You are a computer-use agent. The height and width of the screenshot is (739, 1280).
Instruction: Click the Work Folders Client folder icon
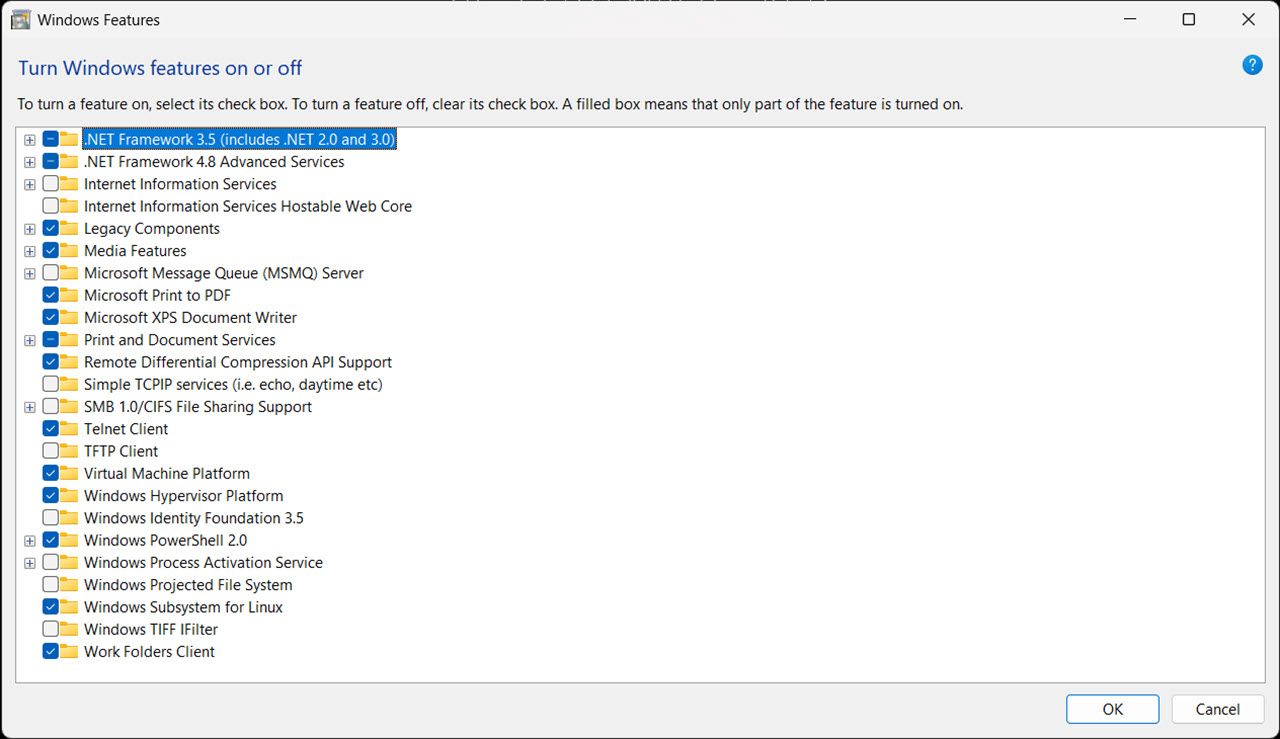click(x=66, y=651)
